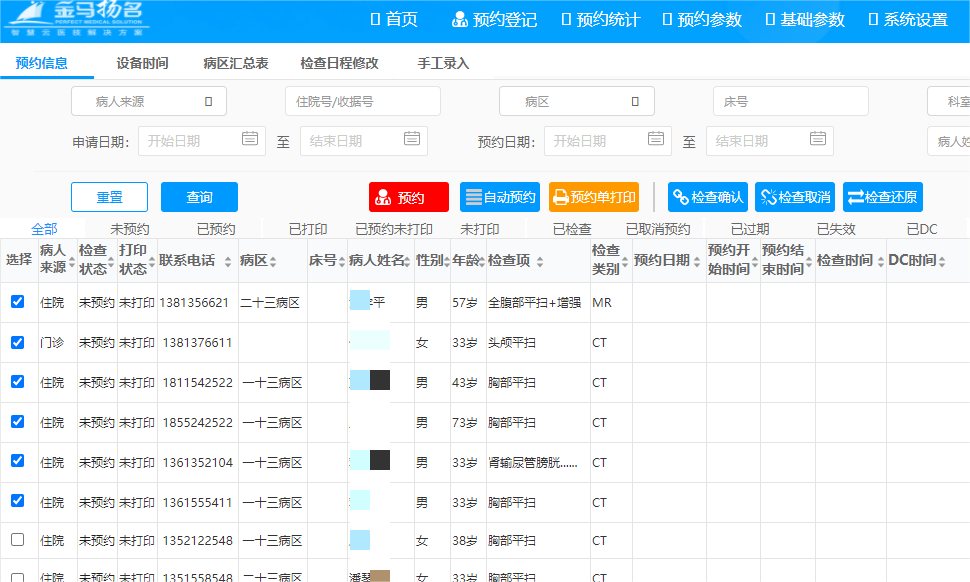Sort by 病人来源 column arrows

[x=72, y=262]
